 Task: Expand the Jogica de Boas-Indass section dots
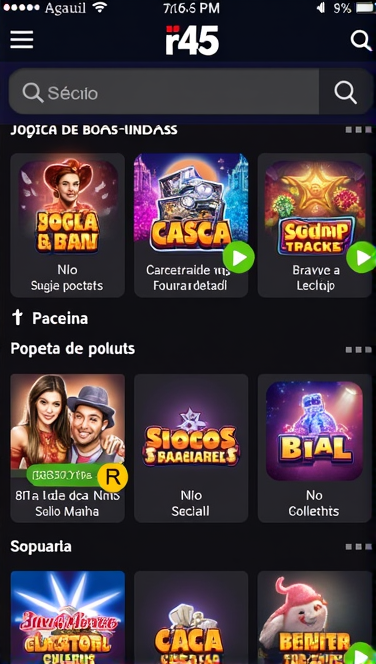(358, 130)
